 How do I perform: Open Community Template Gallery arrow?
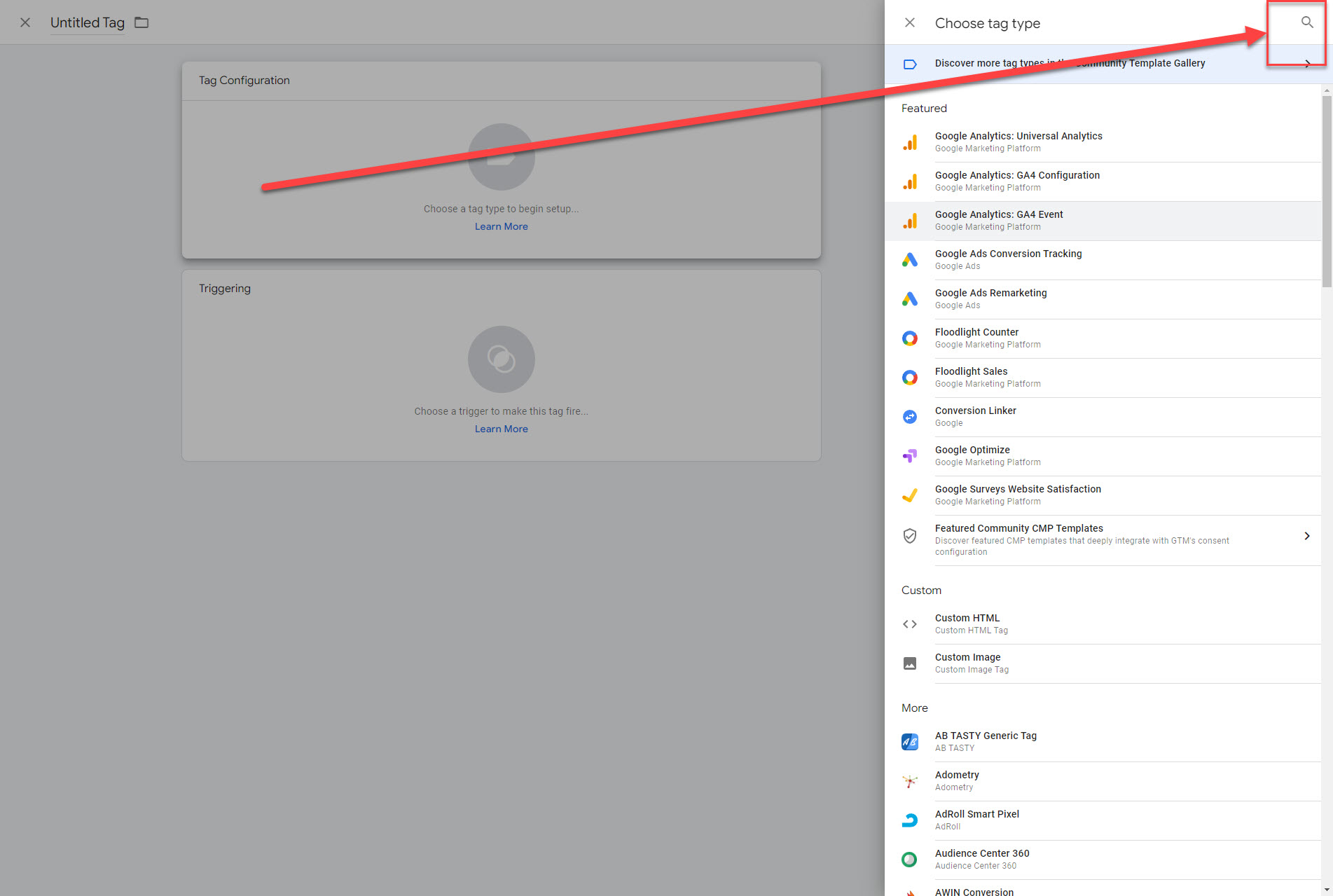point(1307,64)
